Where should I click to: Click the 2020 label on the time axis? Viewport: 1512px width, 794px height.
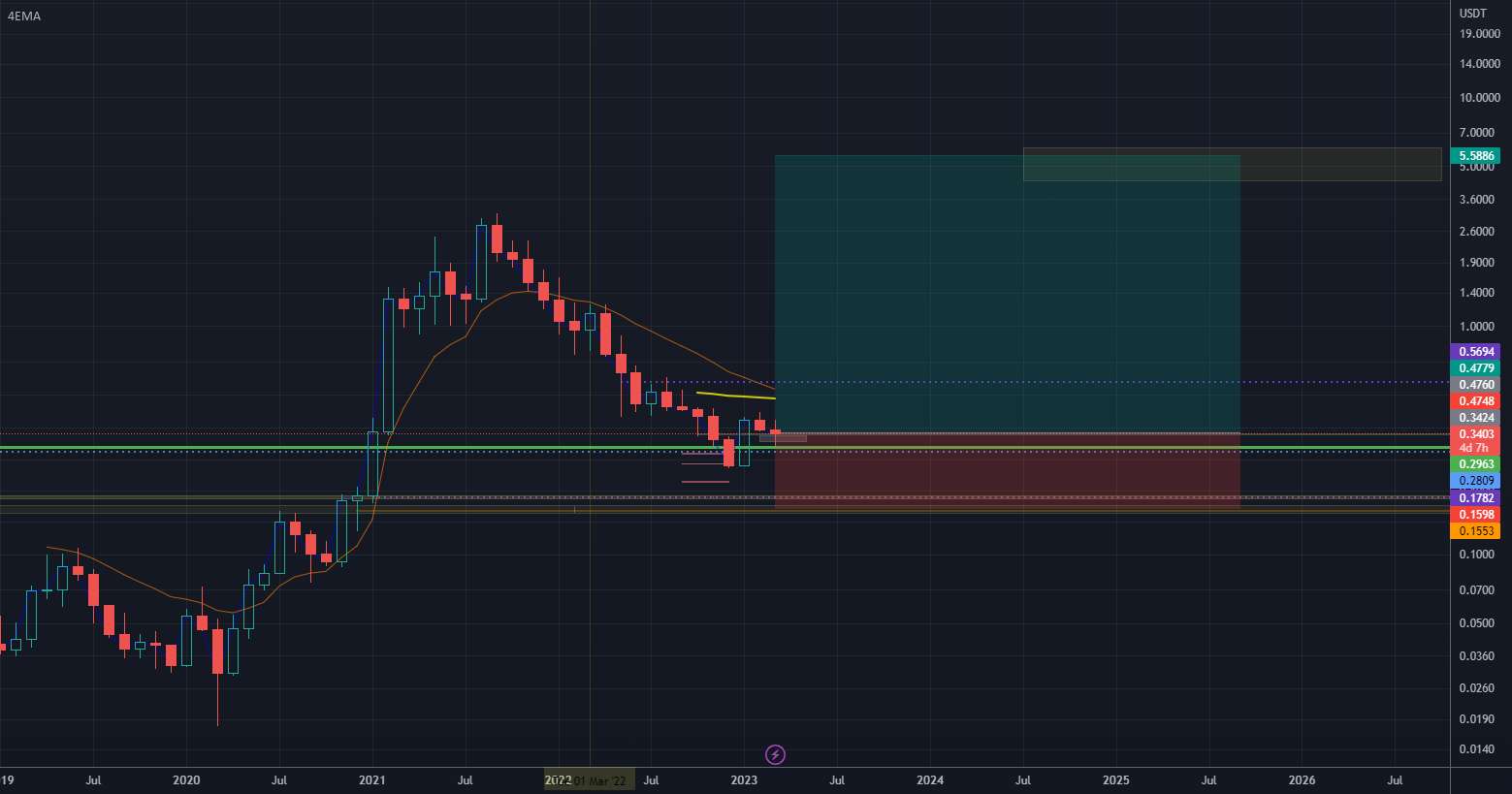[186, 780]
